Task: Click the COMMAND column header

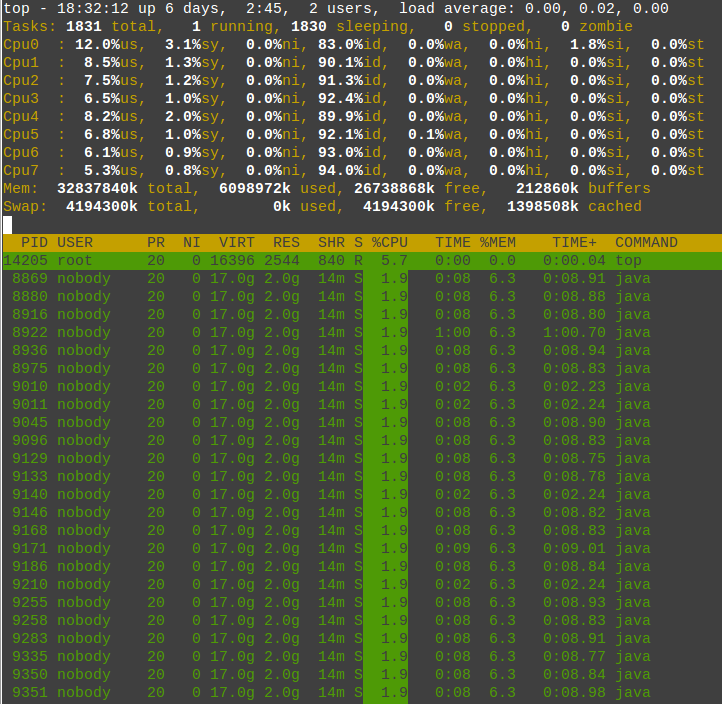Action: [646, 242]
